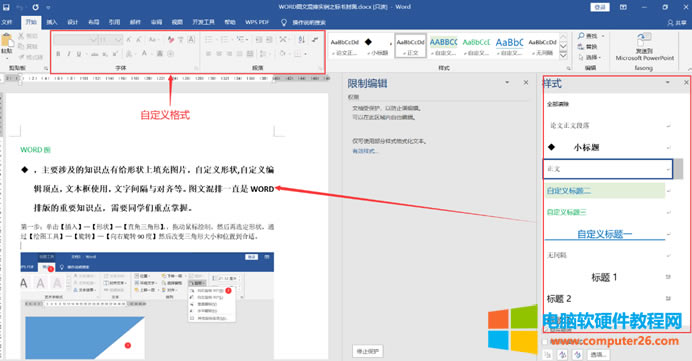Open the 文件 (File) menu
Viewport: 692px width, 361px height.
[x=7, y=22]
